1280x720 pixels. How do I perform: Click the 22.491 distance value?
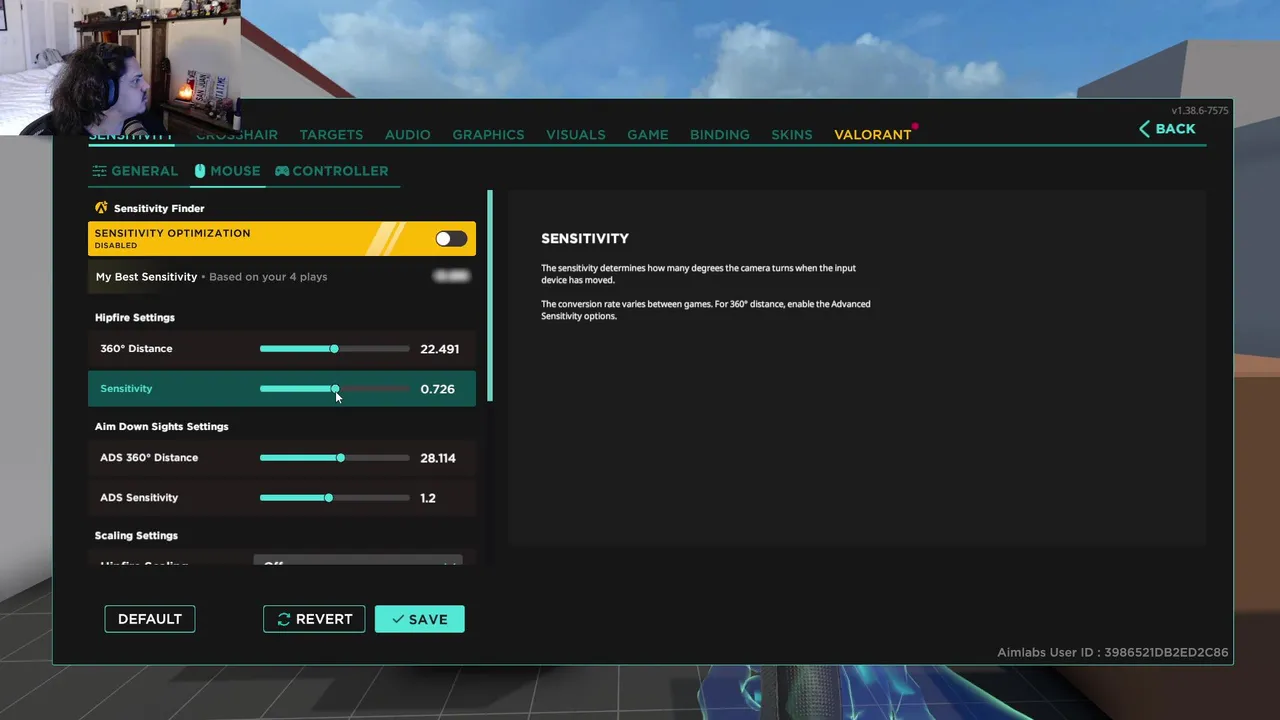440,349
